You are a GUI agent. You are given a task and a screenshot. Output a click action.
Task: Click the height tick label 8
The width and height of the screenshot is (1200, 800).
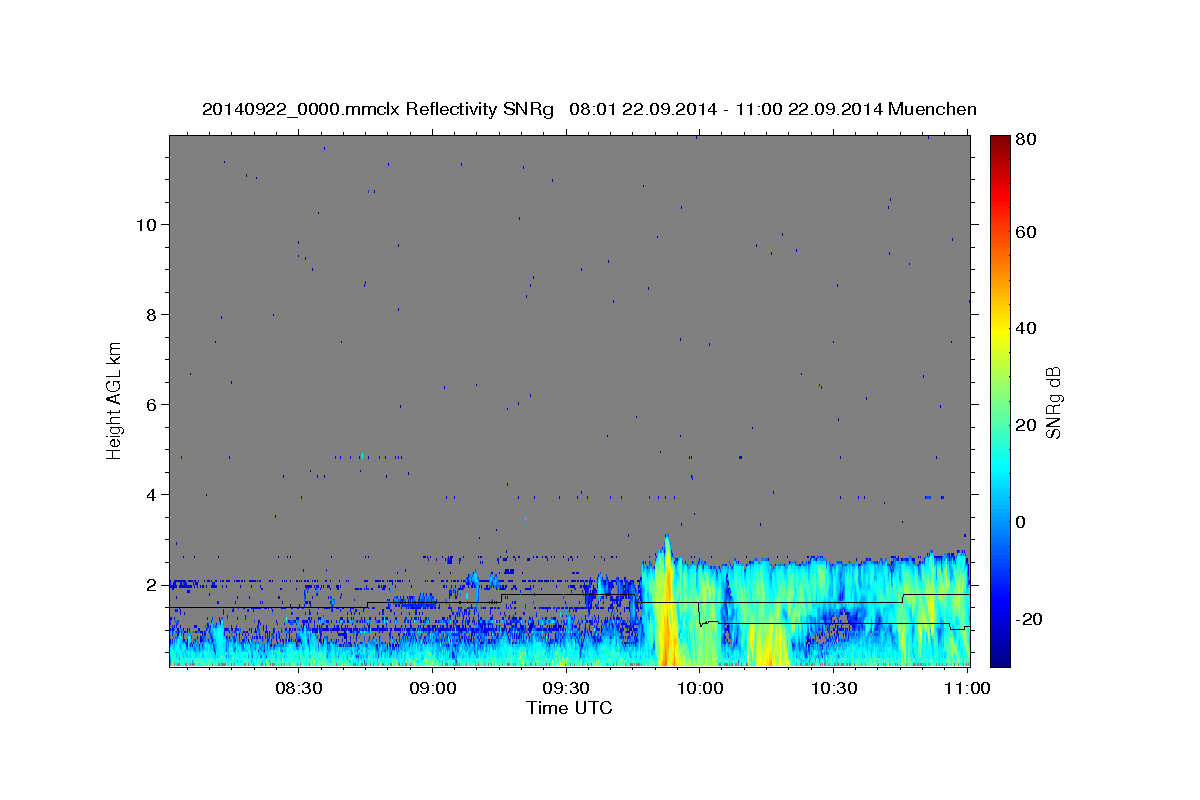152,314
